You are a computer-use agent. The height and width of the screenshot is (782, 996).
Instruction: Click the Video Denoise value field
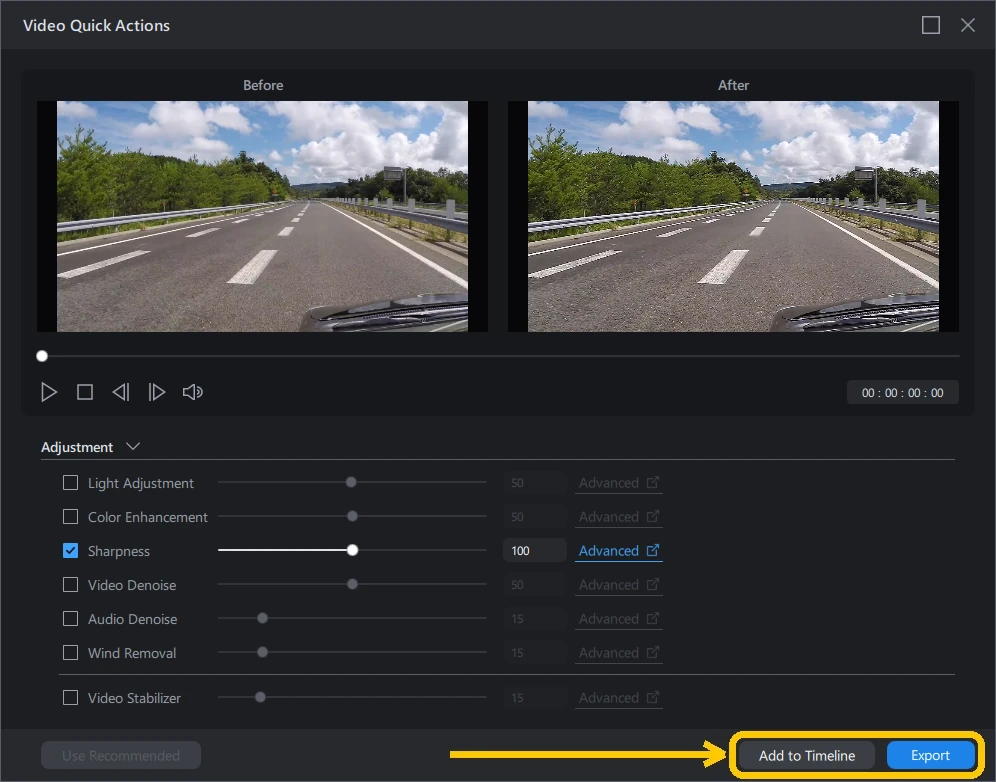535,585
